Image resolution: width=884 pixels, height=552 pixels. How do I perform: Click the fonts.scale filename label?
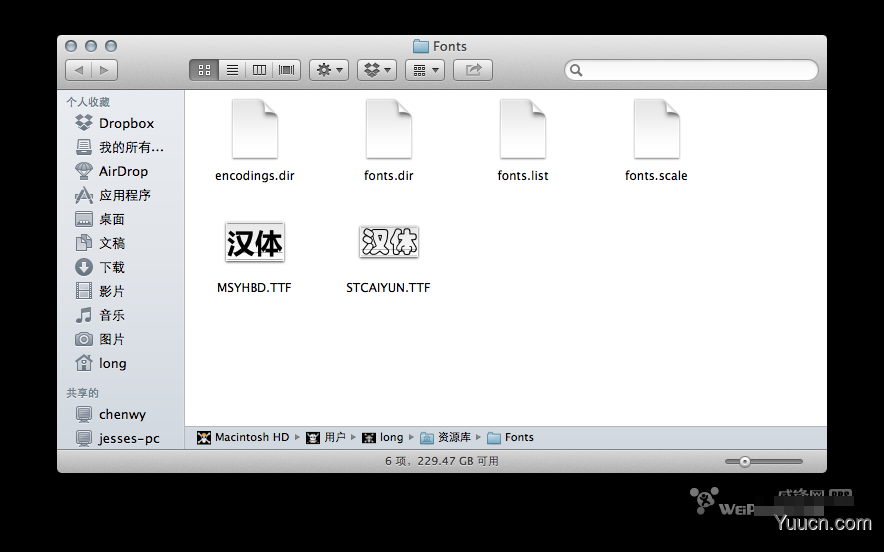656,176
